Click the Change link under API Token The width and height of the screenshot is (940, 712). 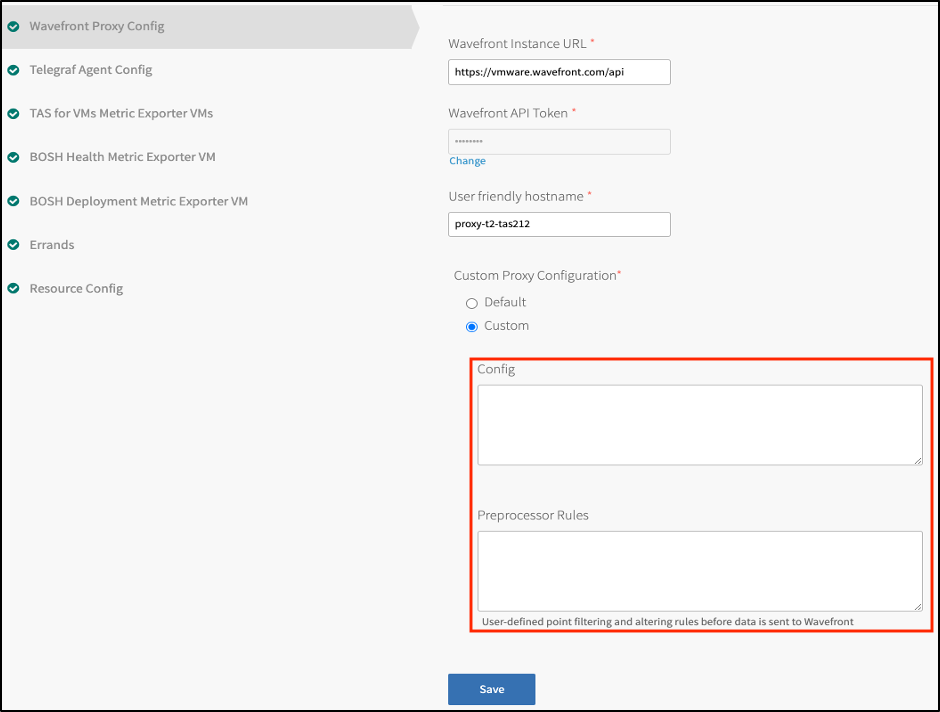(x=467, y=161)
